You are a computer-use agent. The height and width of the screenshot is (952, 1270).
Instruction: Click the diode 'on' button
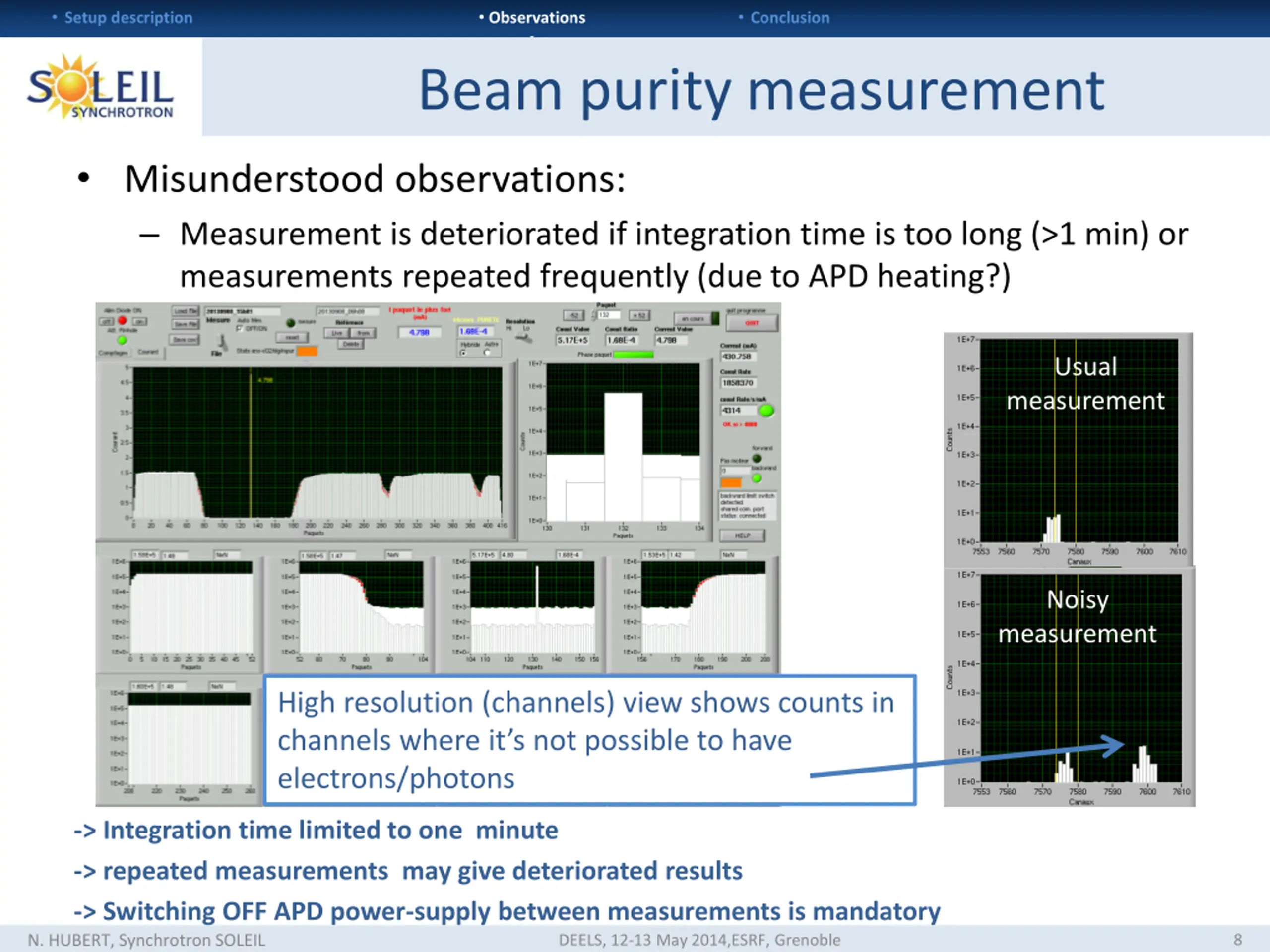pos(139,322)
